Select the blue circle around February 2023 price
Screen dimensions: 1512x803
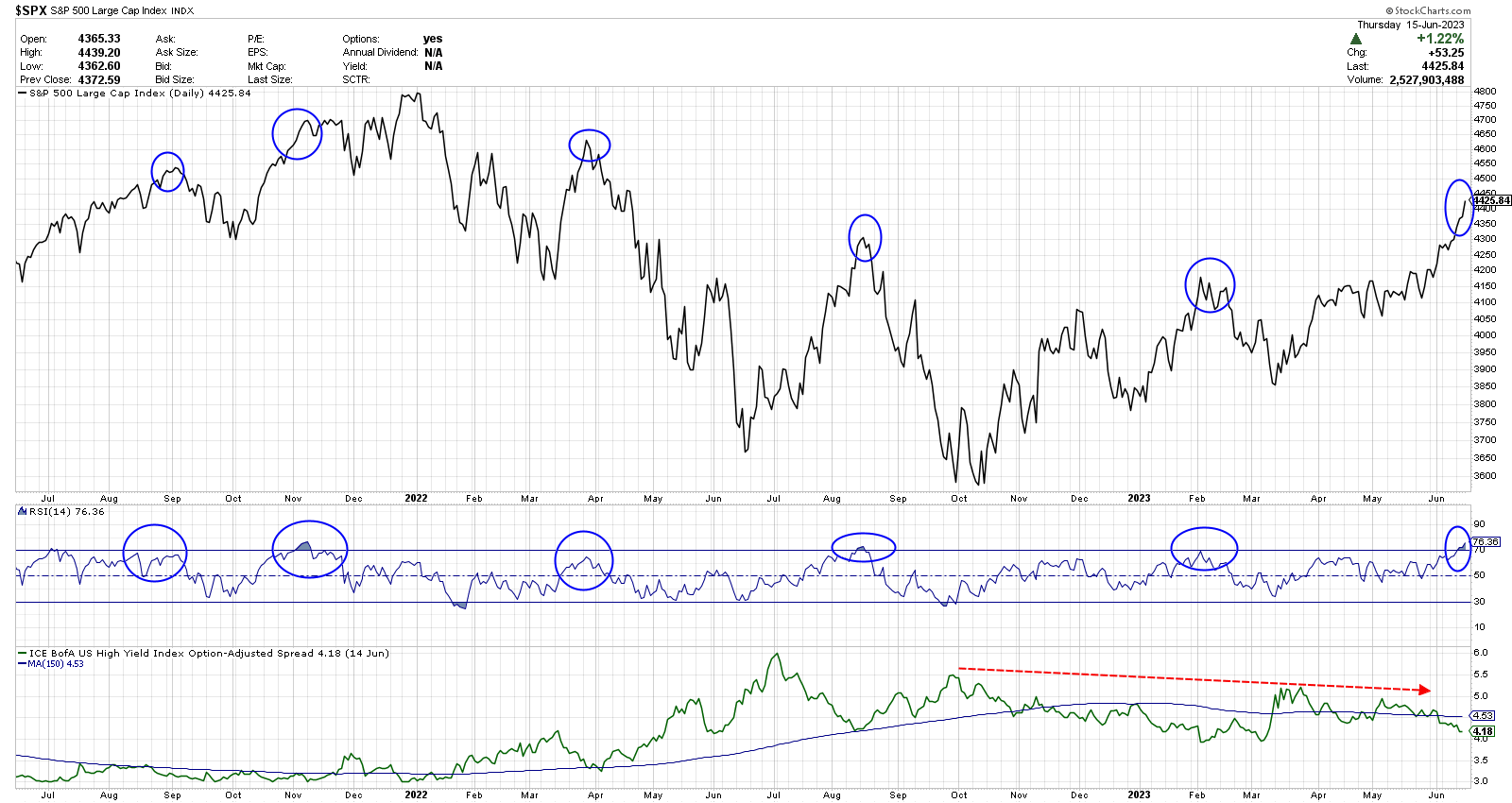pyautogui.click(x=1210, y=284)
